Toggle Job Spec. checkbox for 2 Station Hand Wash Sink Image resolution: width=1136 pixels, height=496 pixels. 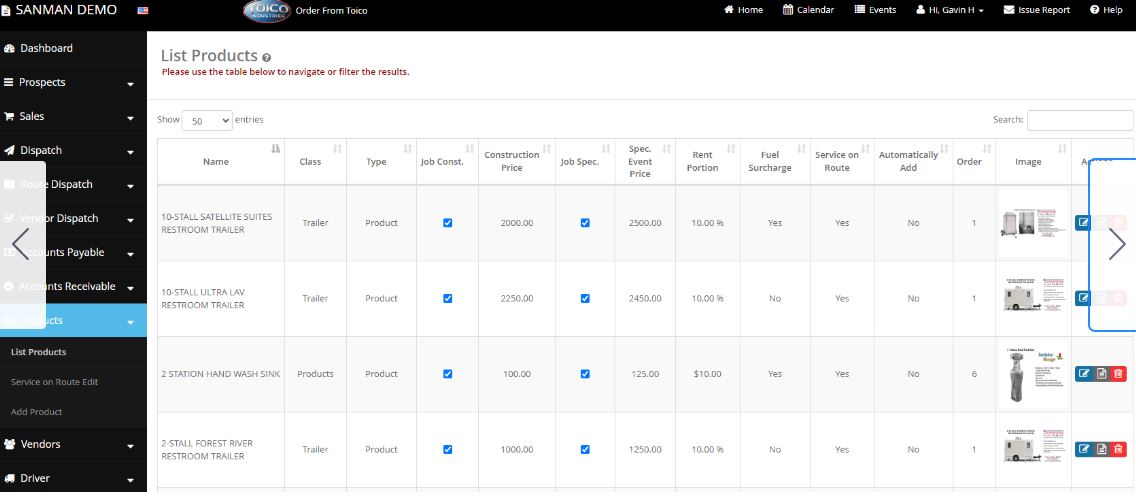point(585,374)
